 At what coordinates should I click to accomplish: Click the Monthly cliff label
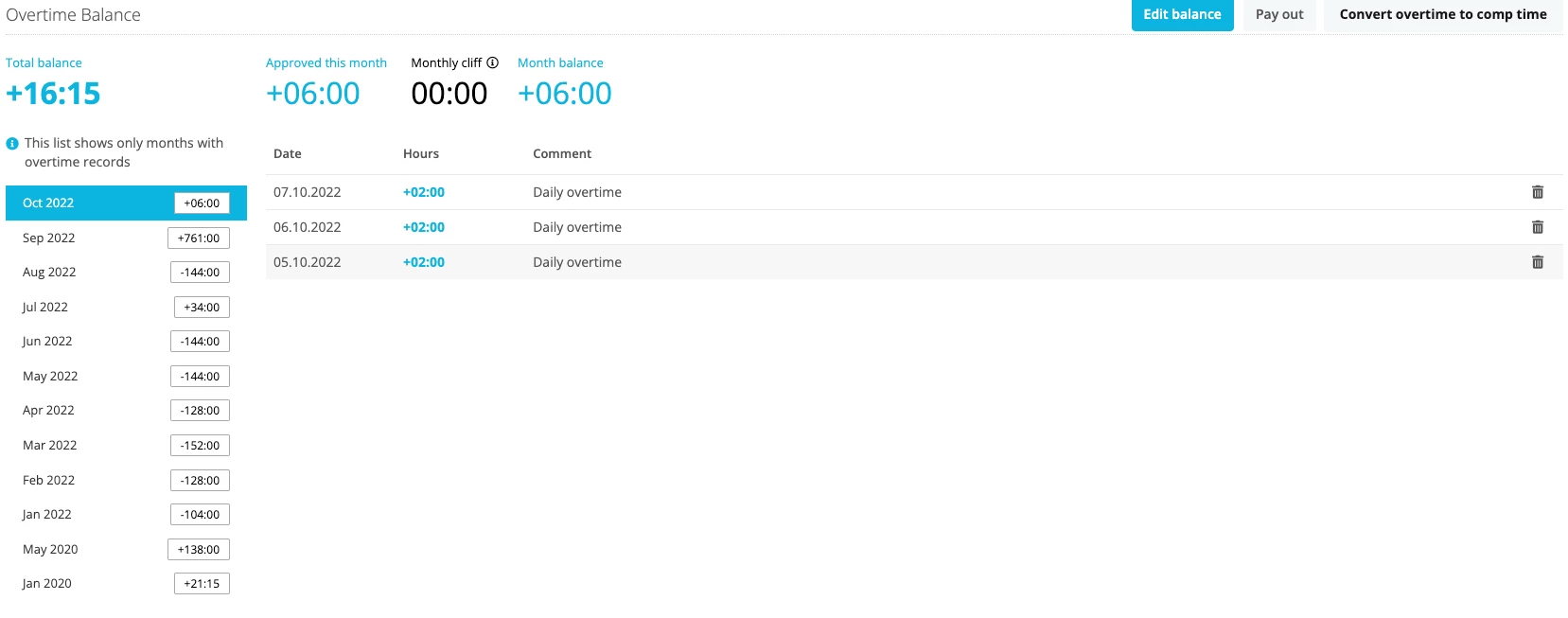click(x=447, y=62)
